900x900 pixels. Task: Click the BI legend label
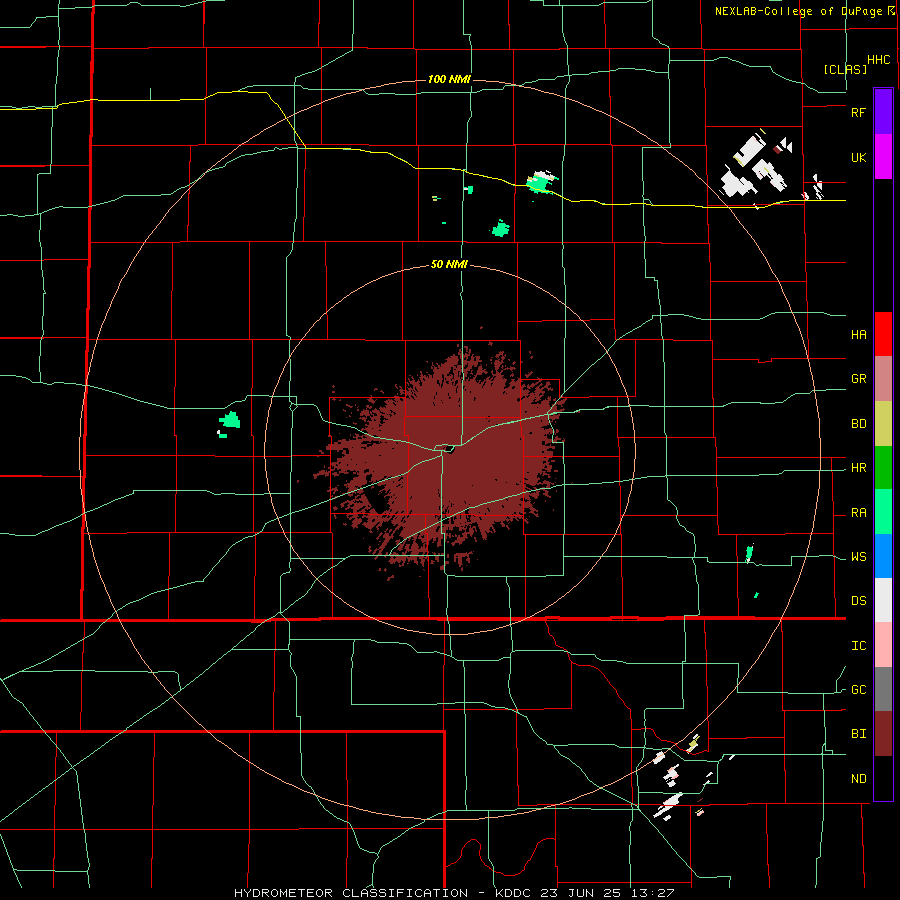(x=858, y=734)
